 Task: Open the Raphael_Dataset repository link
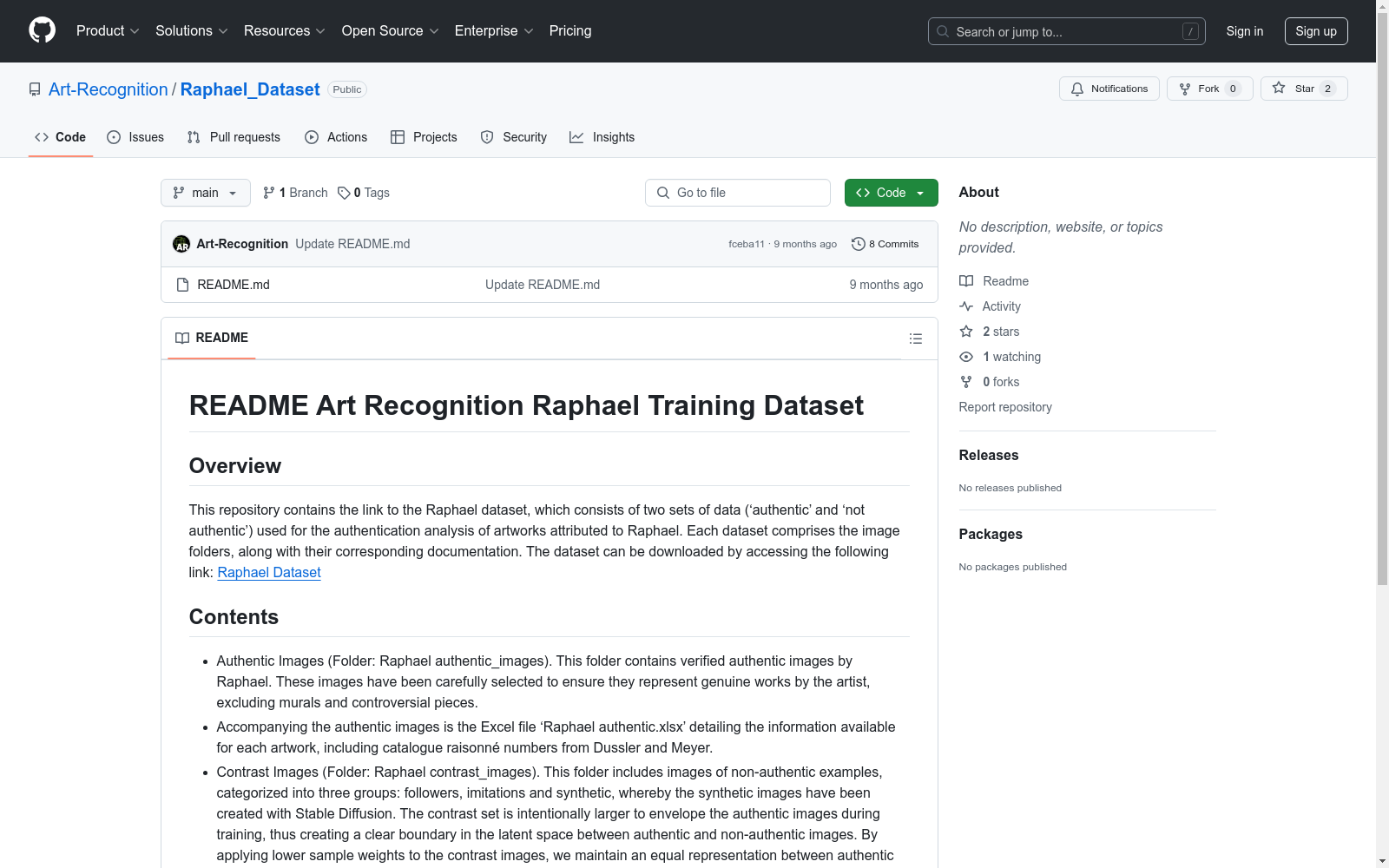(250, 89)
